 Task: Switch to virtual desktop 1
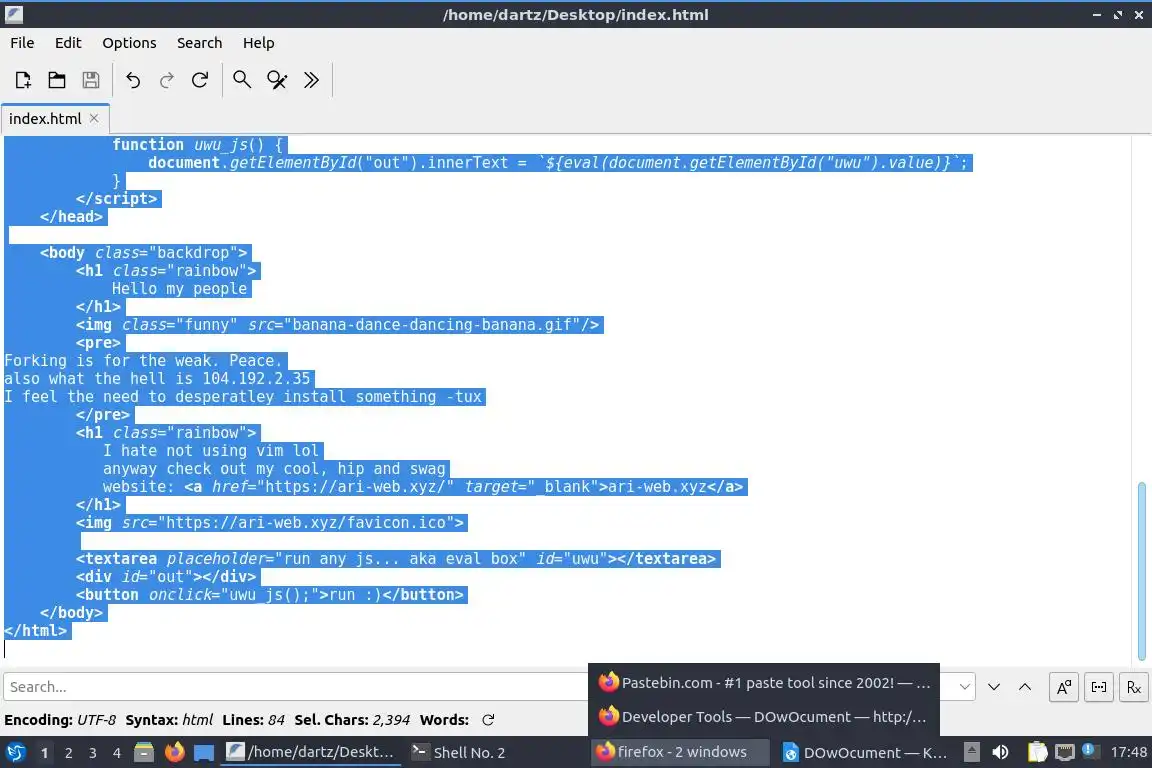point(45,753)
